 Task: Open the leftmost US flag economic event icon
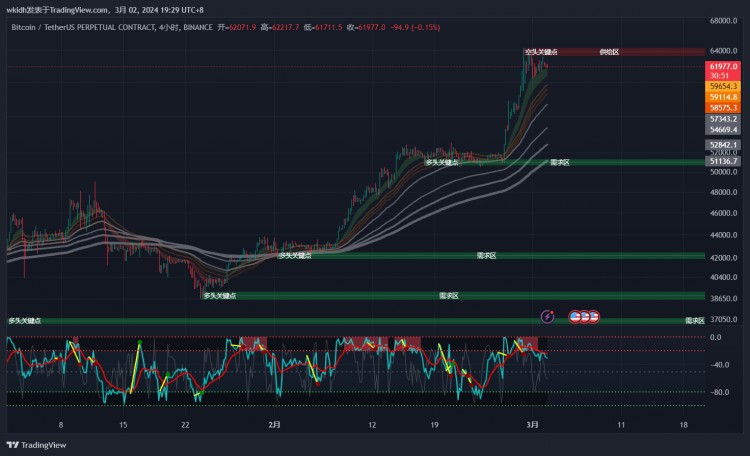575,317
